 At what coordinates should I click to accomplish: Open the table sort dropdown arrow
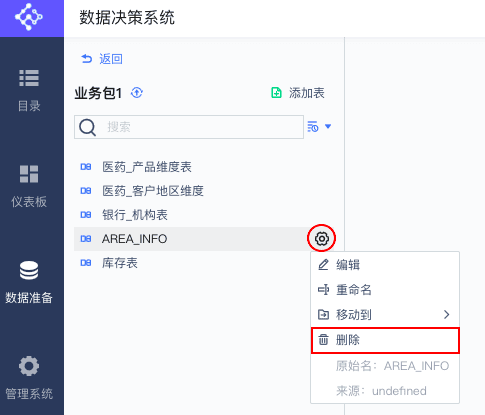pos(328,126)
